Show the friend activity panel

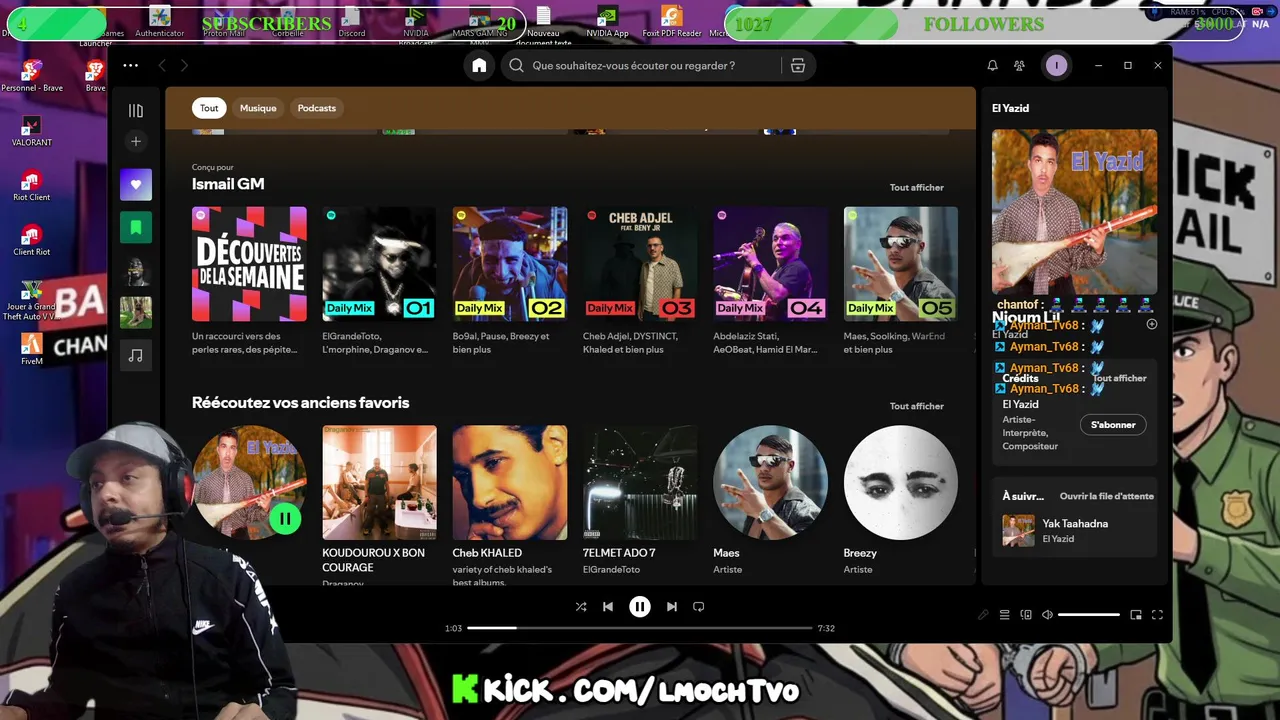point(1019,65)
